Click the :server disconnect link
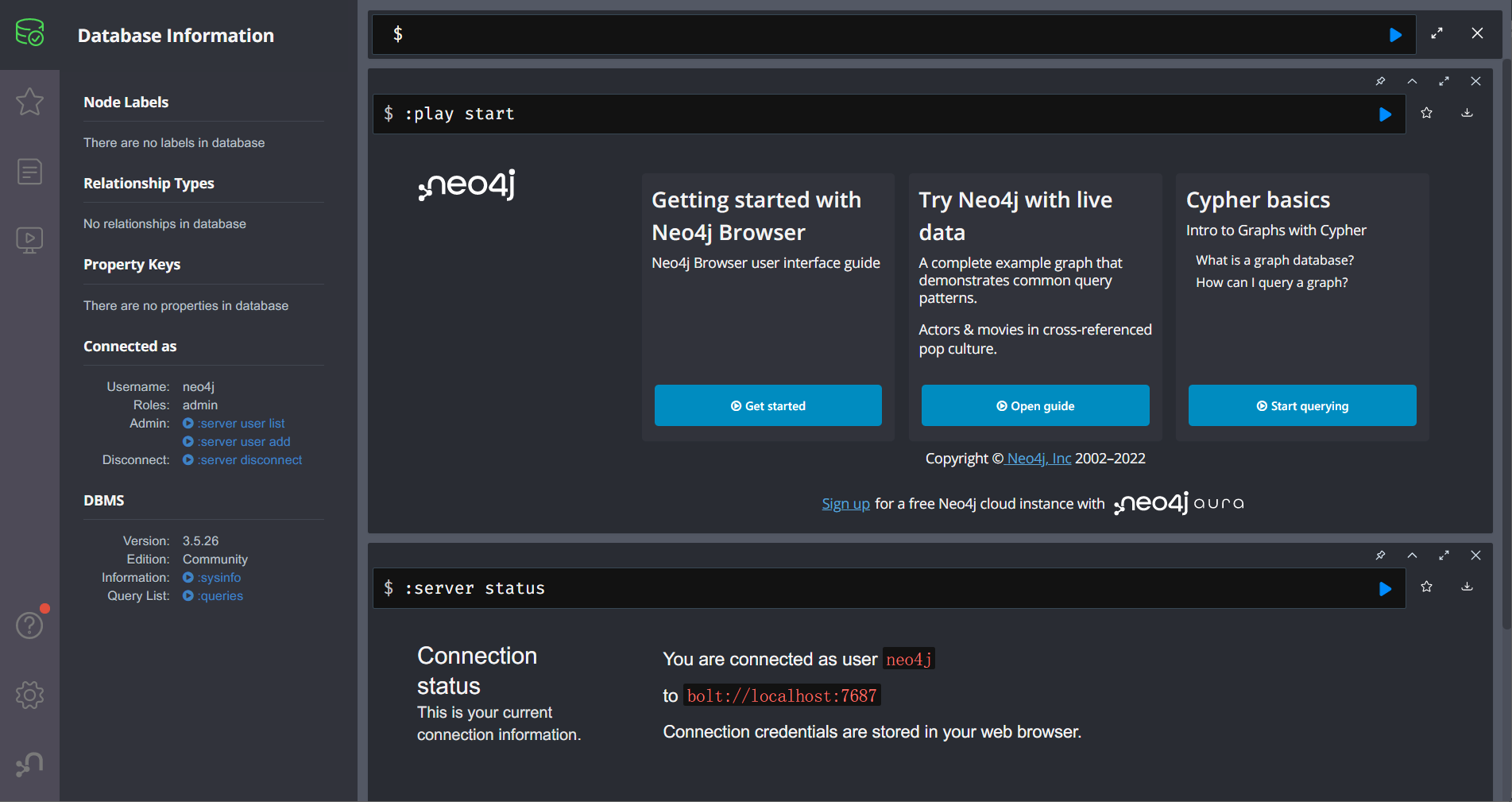1512x802 pixels. click(x=242, y=460)
